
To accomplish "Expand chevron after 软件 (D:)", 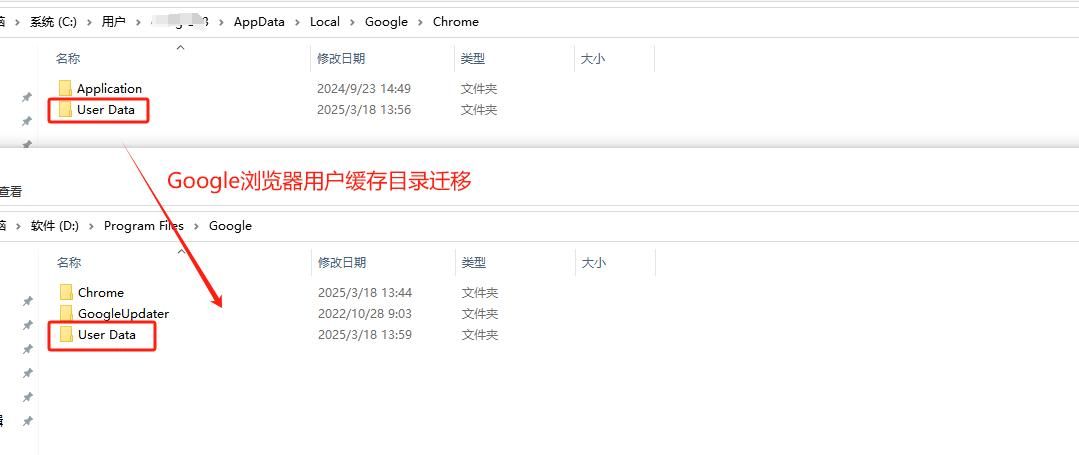I will 92,226.
